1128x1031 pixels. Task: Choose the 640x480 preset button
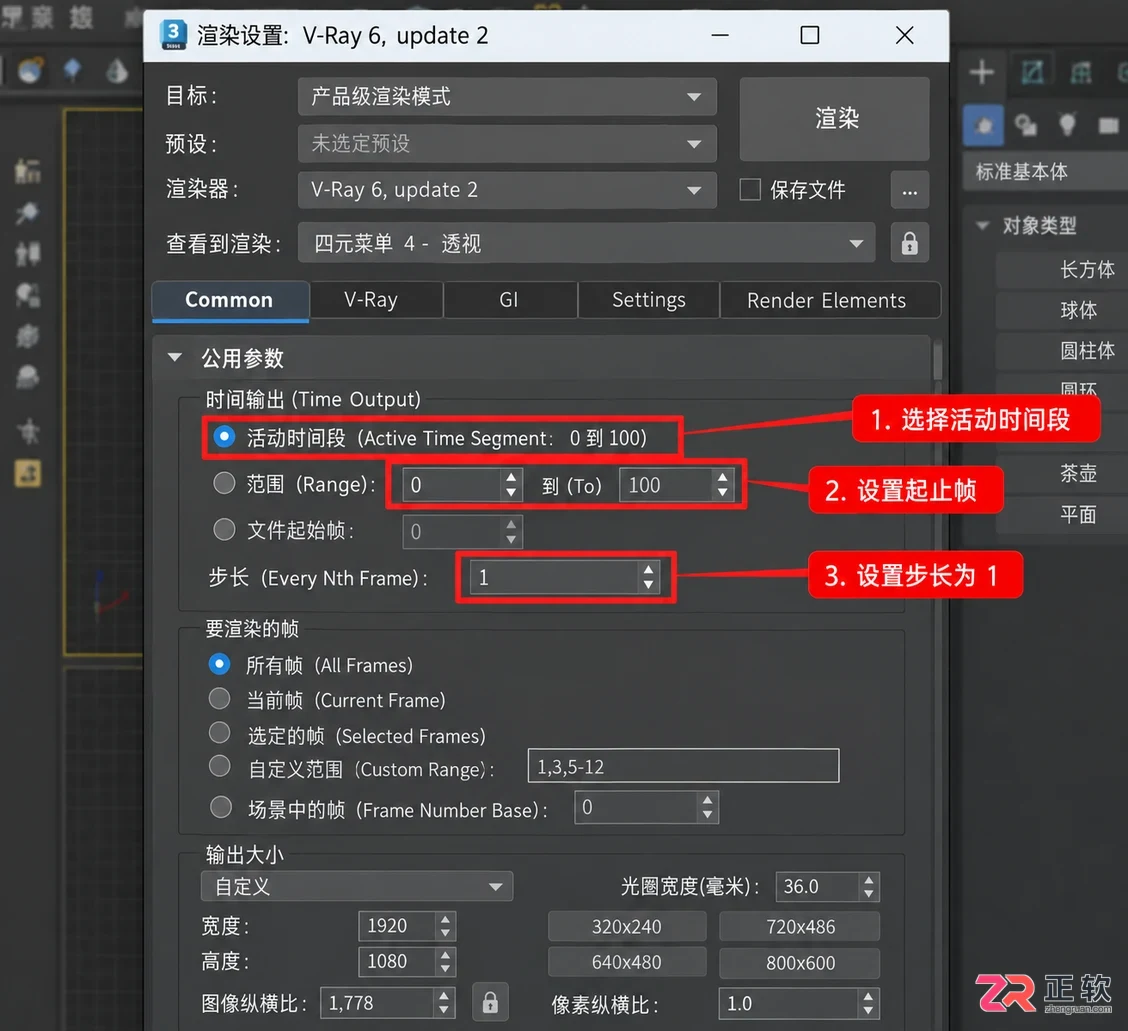click(627, 963)
